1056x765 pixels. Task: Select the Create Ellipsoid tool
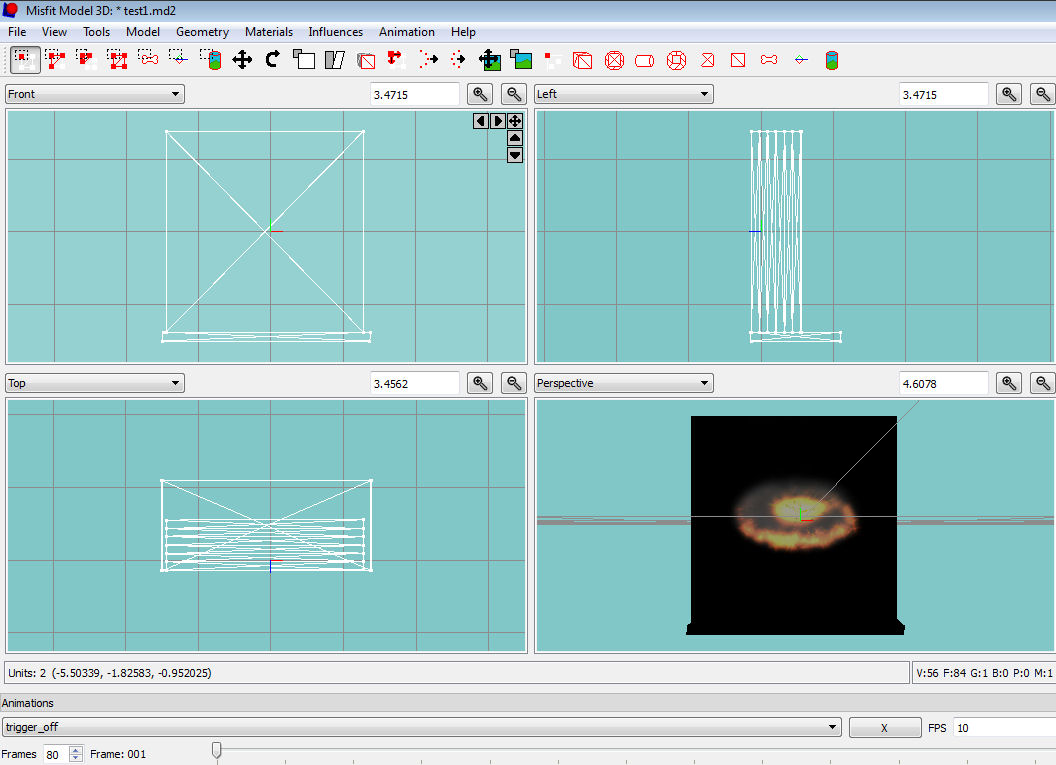614,60
